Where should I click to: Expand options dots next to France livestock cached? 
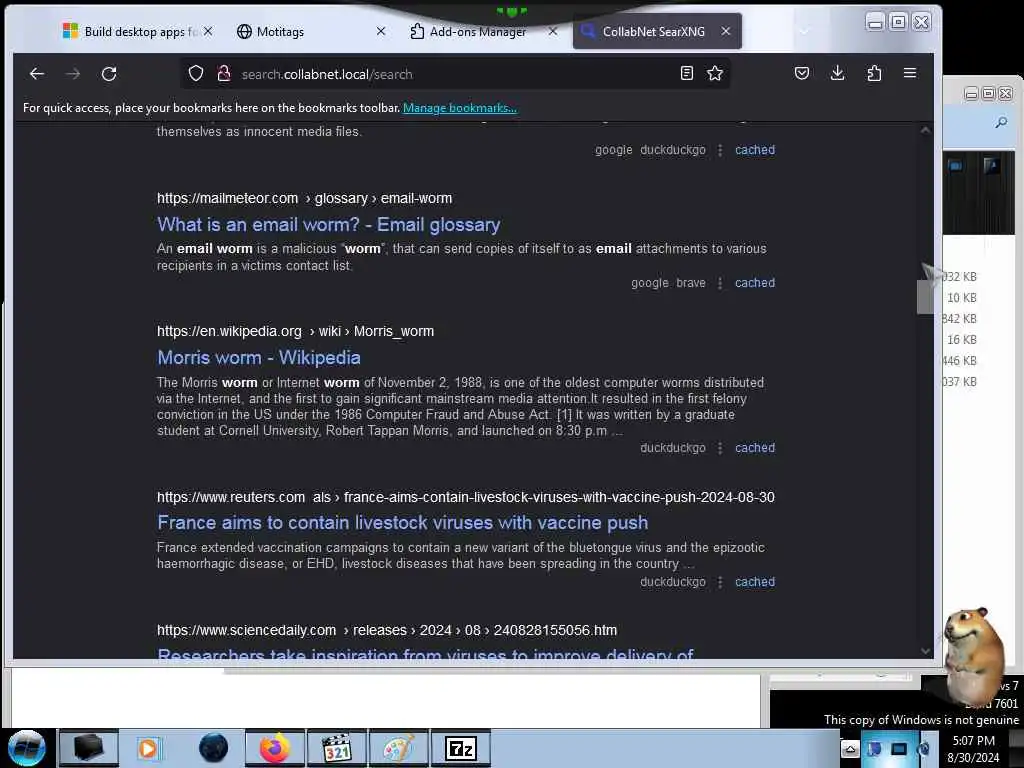[x=720, y=582]
